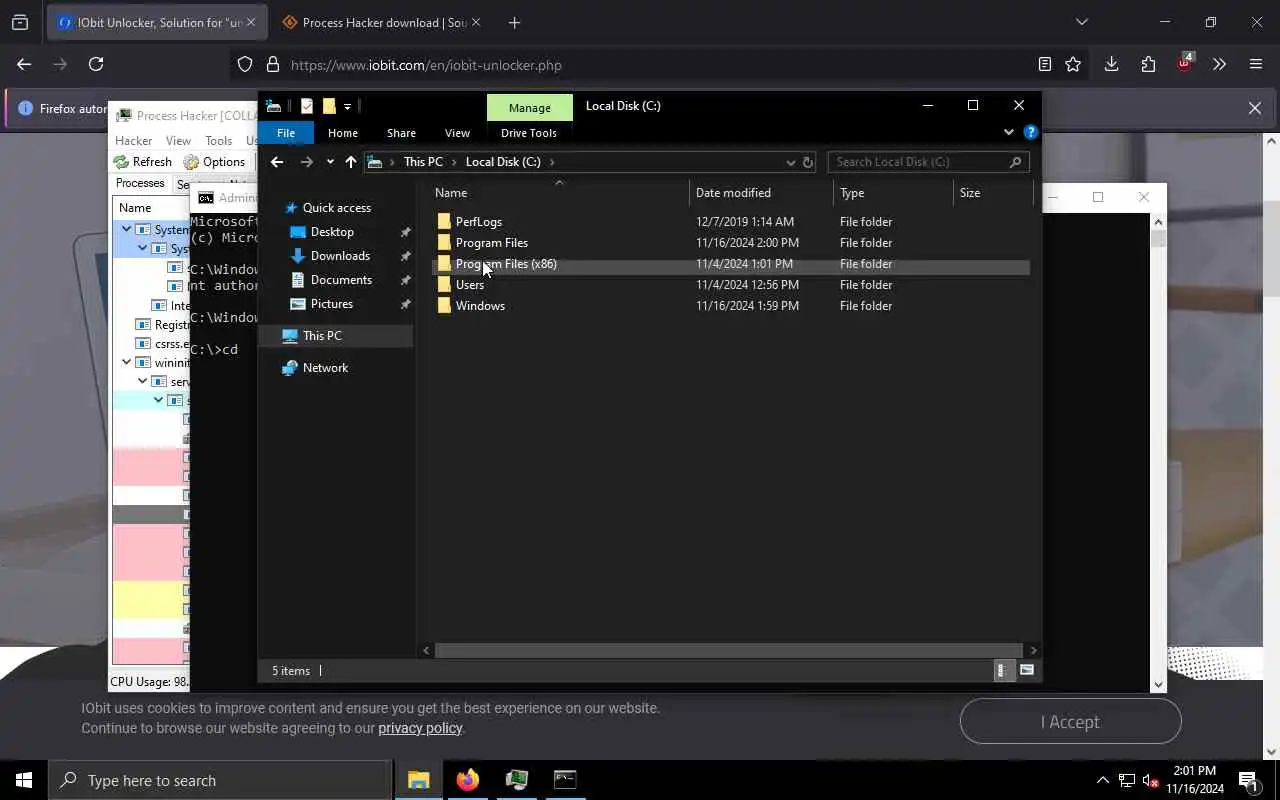
Task: Click Explorer forward arrow
Action: (x=307, y=162)
